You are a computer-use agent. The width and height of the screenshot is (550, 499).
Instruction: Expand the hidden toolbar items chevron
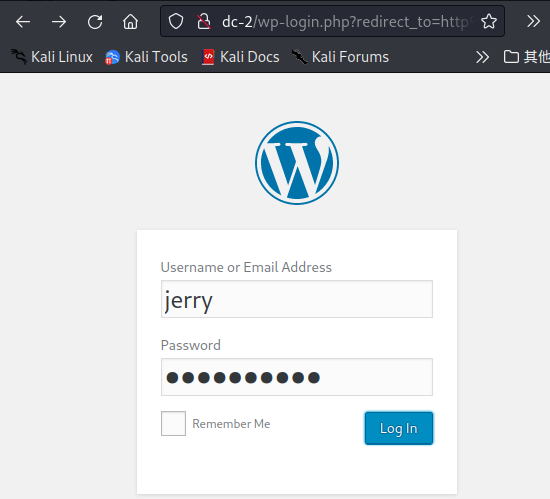533,21
